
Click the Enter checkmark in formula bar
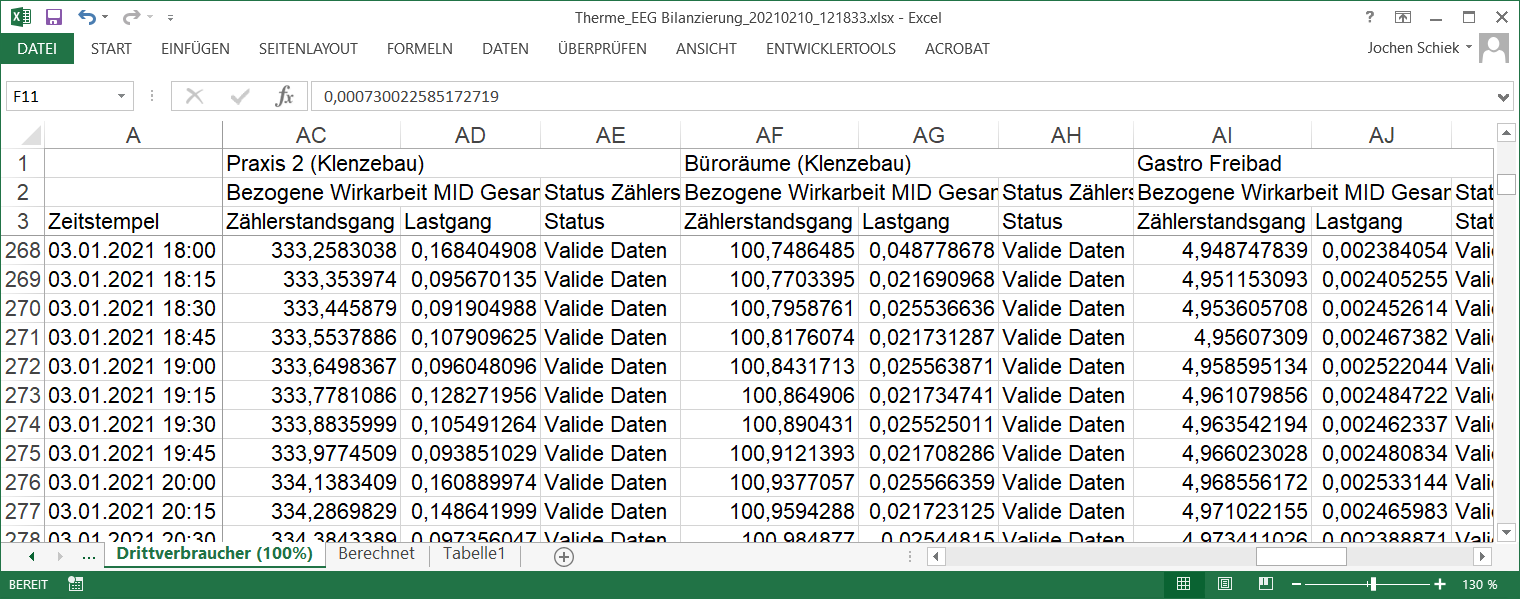click(x=239, y=96)
